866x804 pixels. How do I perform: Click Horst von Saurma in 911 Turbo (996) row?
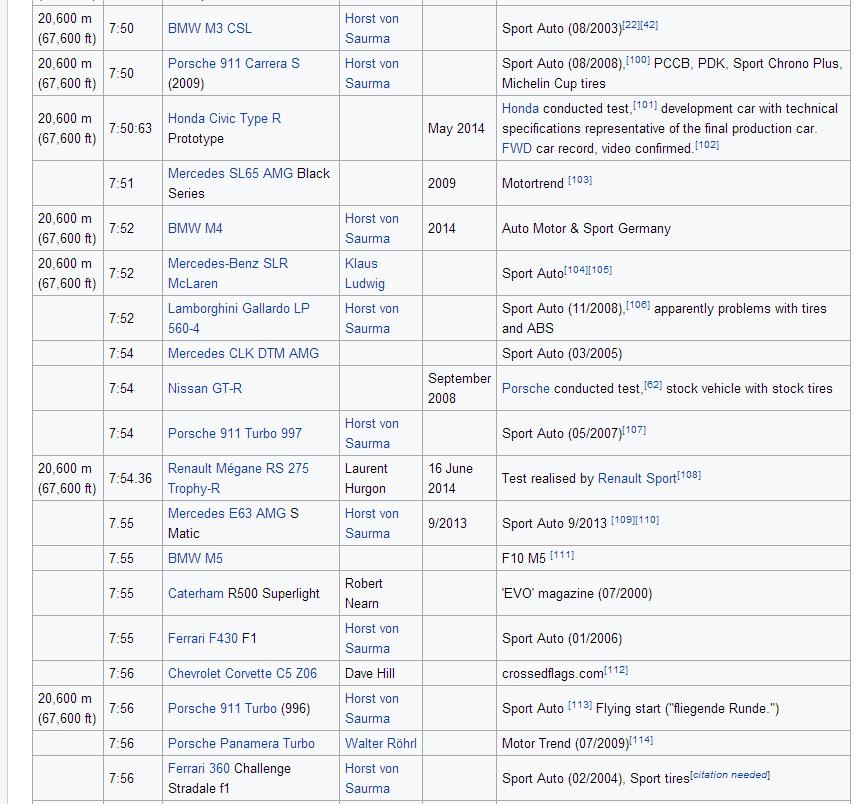[x=372, y=708]
